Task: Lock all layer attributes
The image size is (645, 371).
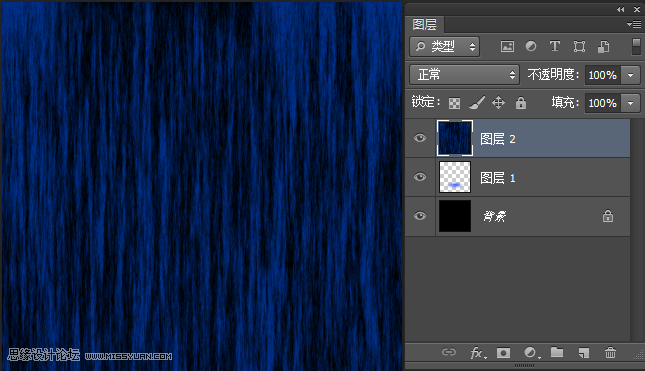Action: [x=521, y=102]
